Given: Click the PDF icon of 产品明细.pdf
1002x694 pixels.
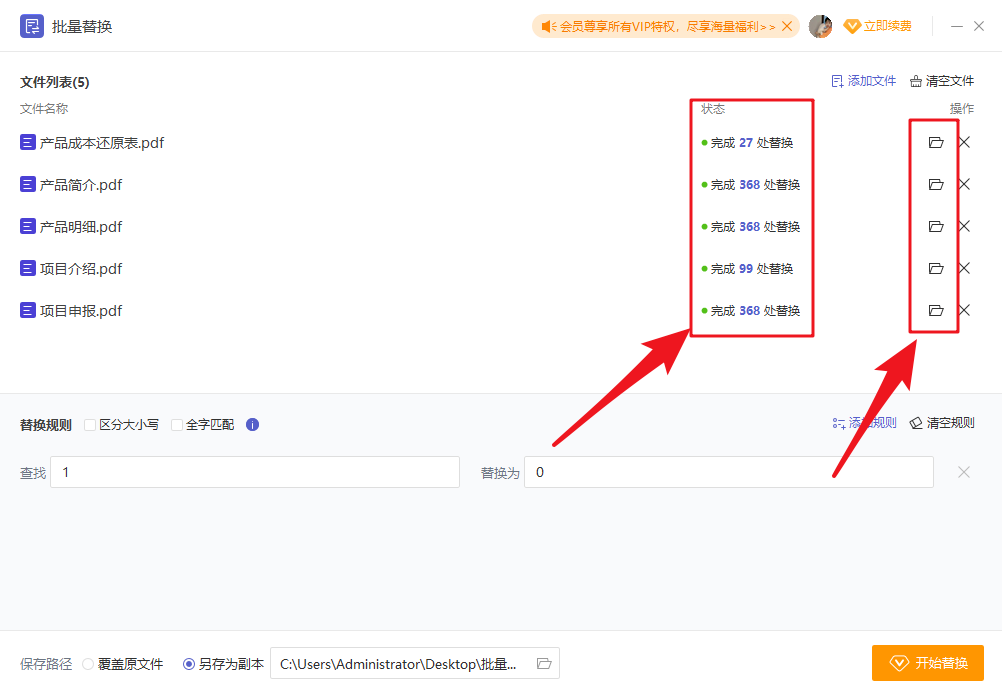Looking at the screenshot, I should [27, 226].
